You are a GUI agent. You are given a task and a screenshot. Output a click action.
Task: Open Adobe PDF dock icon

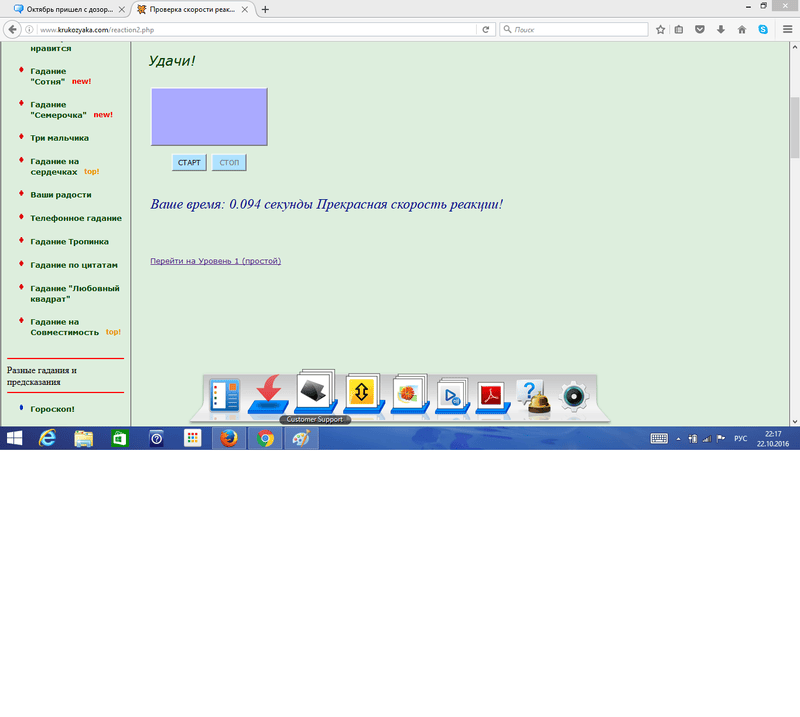tap(492, 397)
